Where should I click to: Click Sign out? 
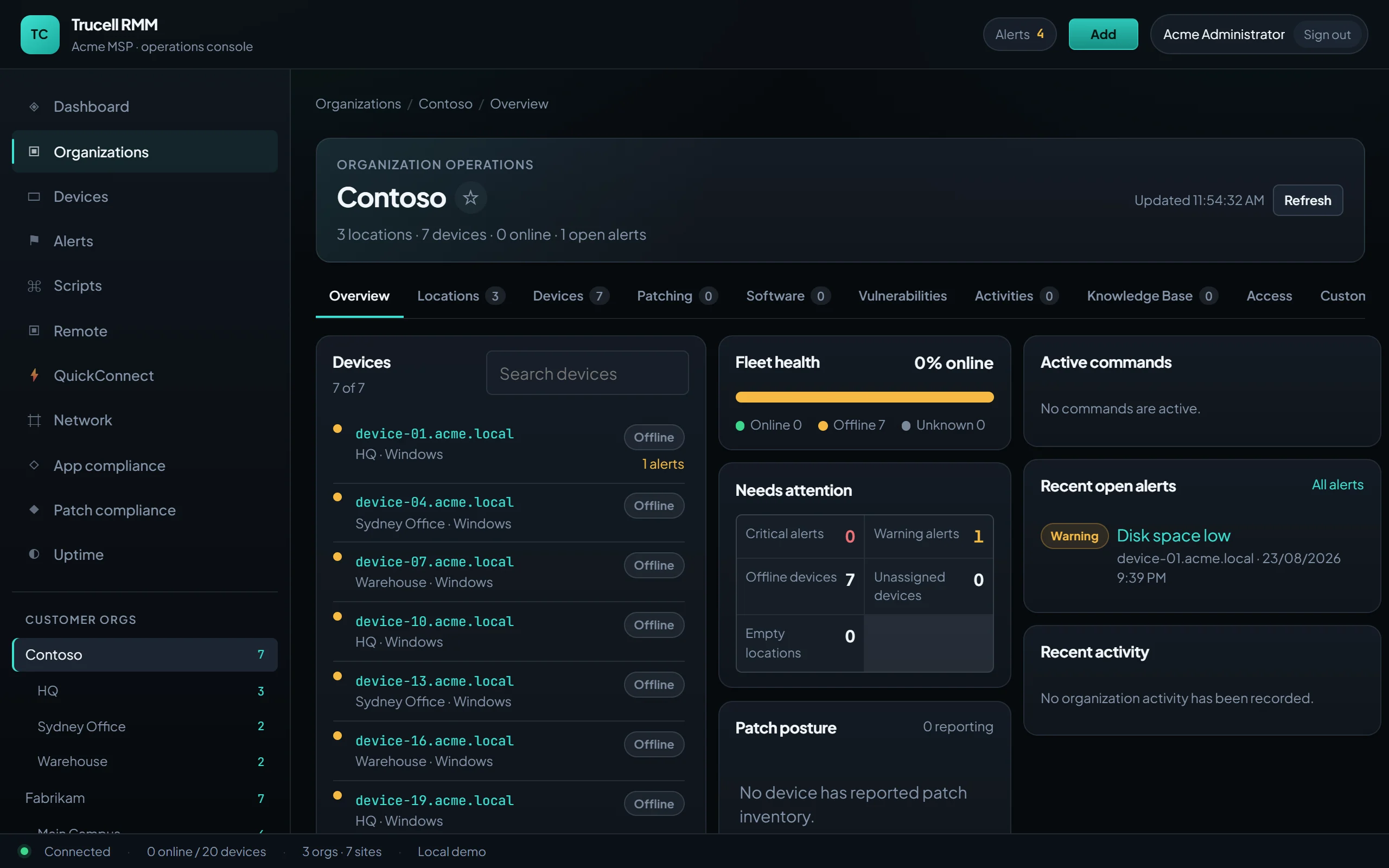coord(1327,34)
